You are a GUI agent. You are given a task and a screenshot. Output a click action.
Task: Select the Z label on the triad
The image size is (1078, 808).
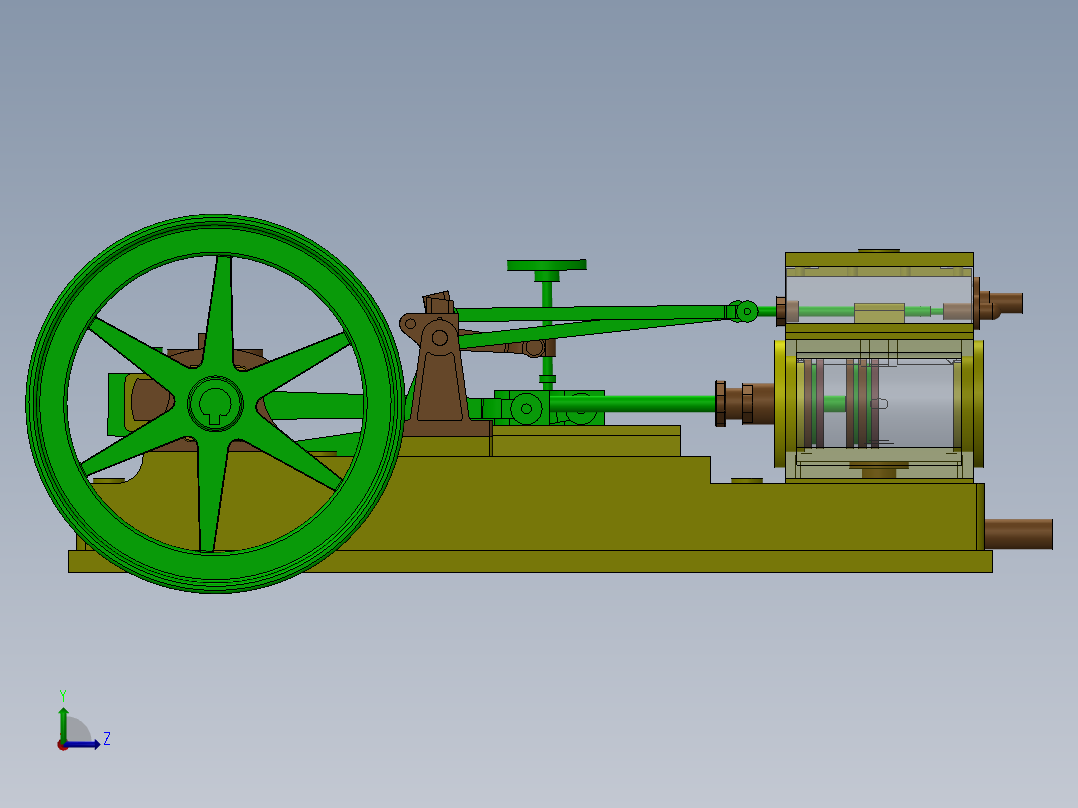click(x=107, y=738)
